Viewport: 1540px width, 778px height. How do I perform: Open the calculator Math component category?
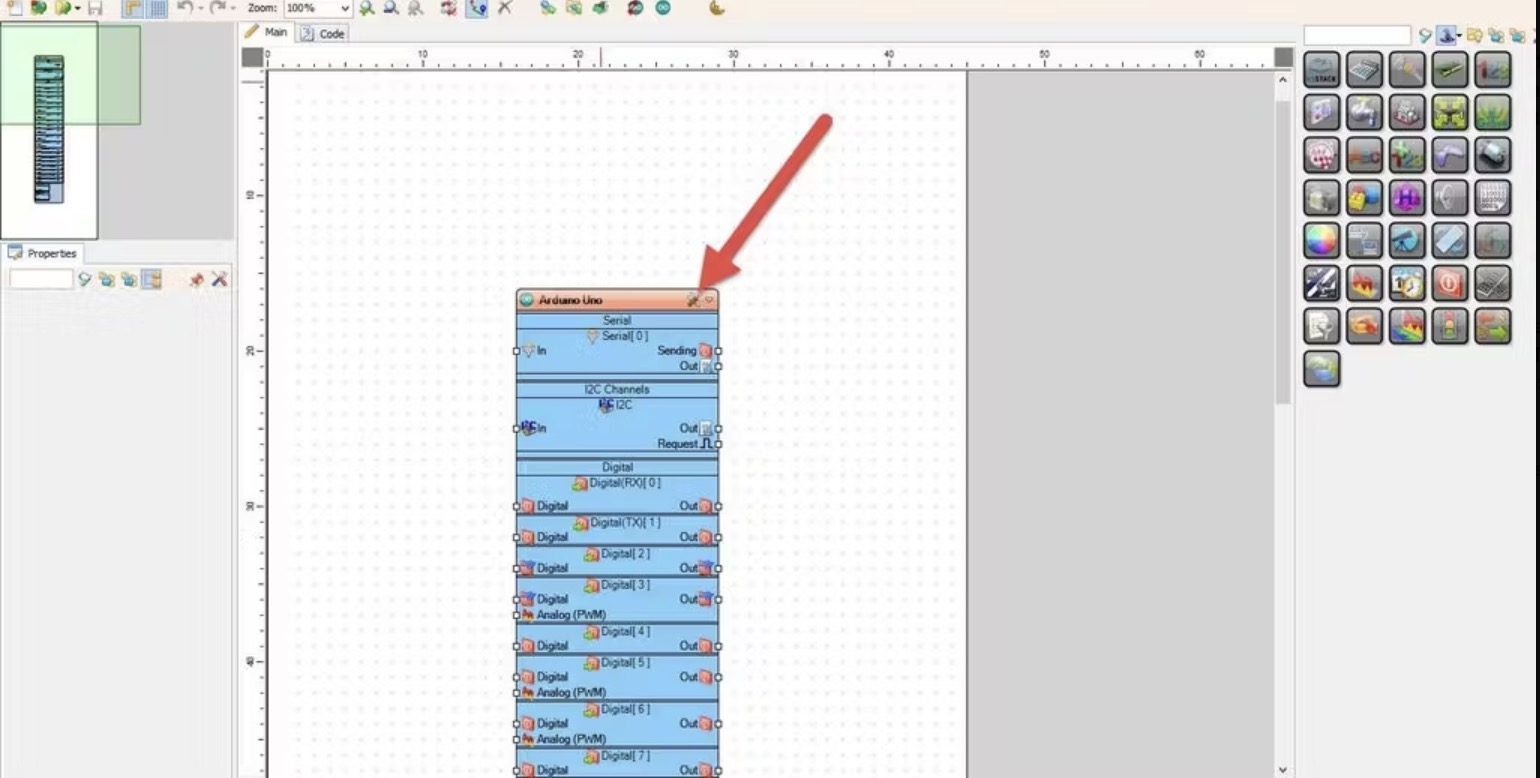tap(1364, 70)
